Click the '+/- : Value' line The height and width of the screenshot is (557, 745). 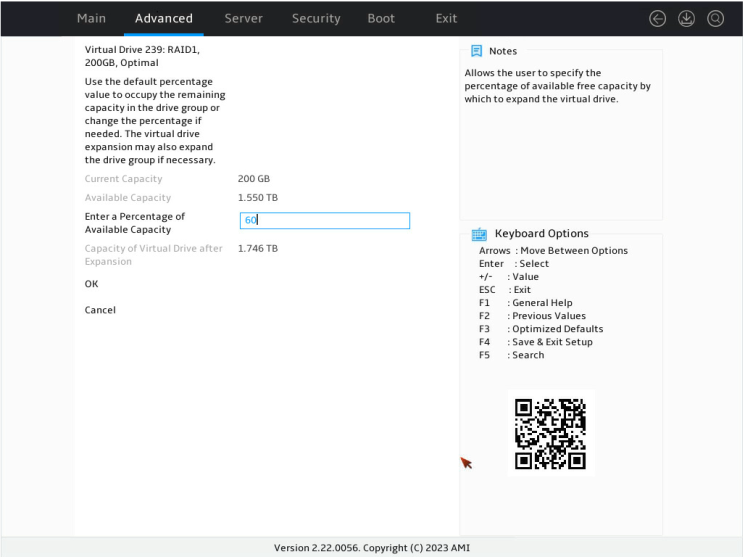[509, 277]
